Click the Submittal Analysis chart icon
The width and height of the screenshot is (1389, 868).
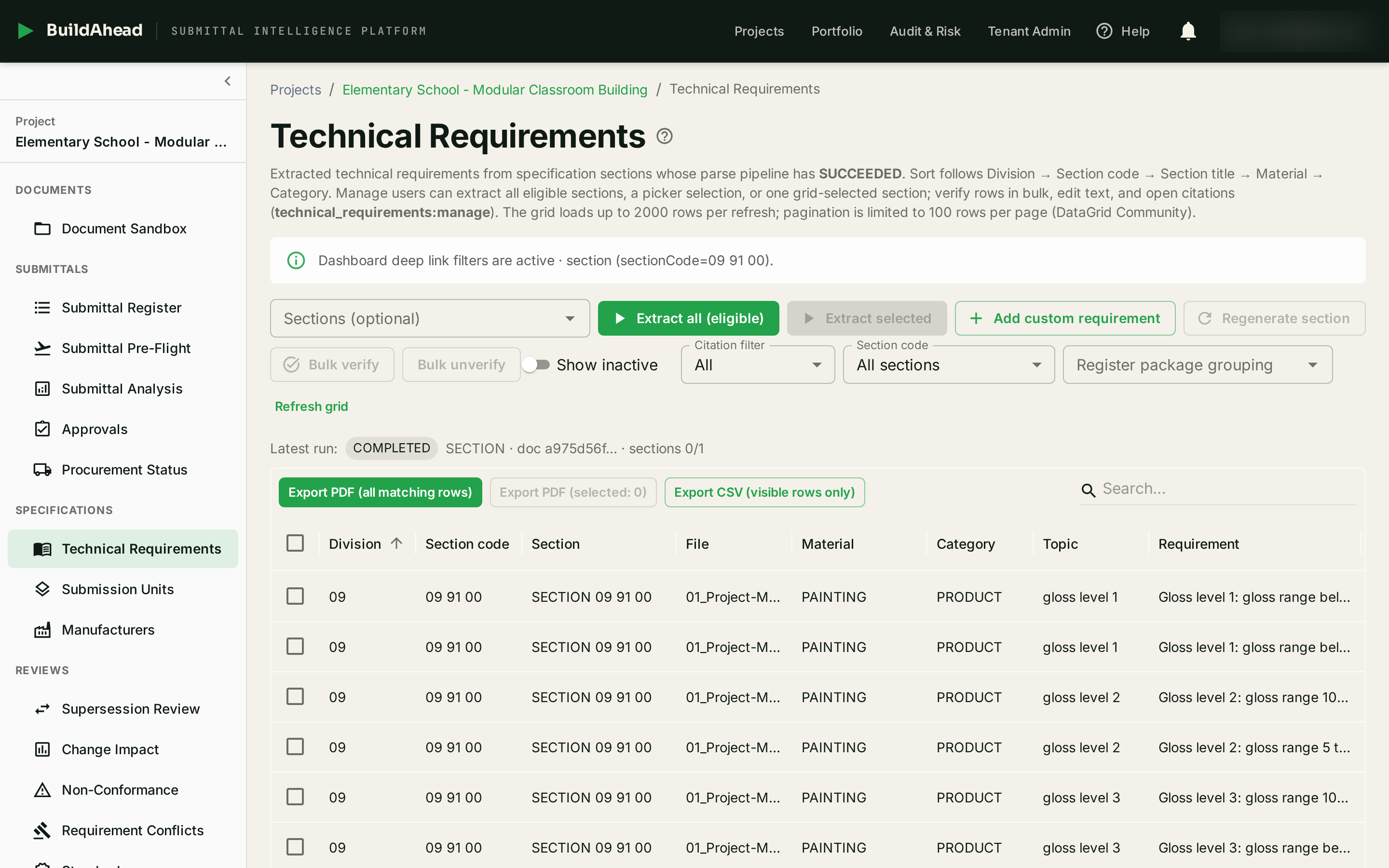point(42,389)
